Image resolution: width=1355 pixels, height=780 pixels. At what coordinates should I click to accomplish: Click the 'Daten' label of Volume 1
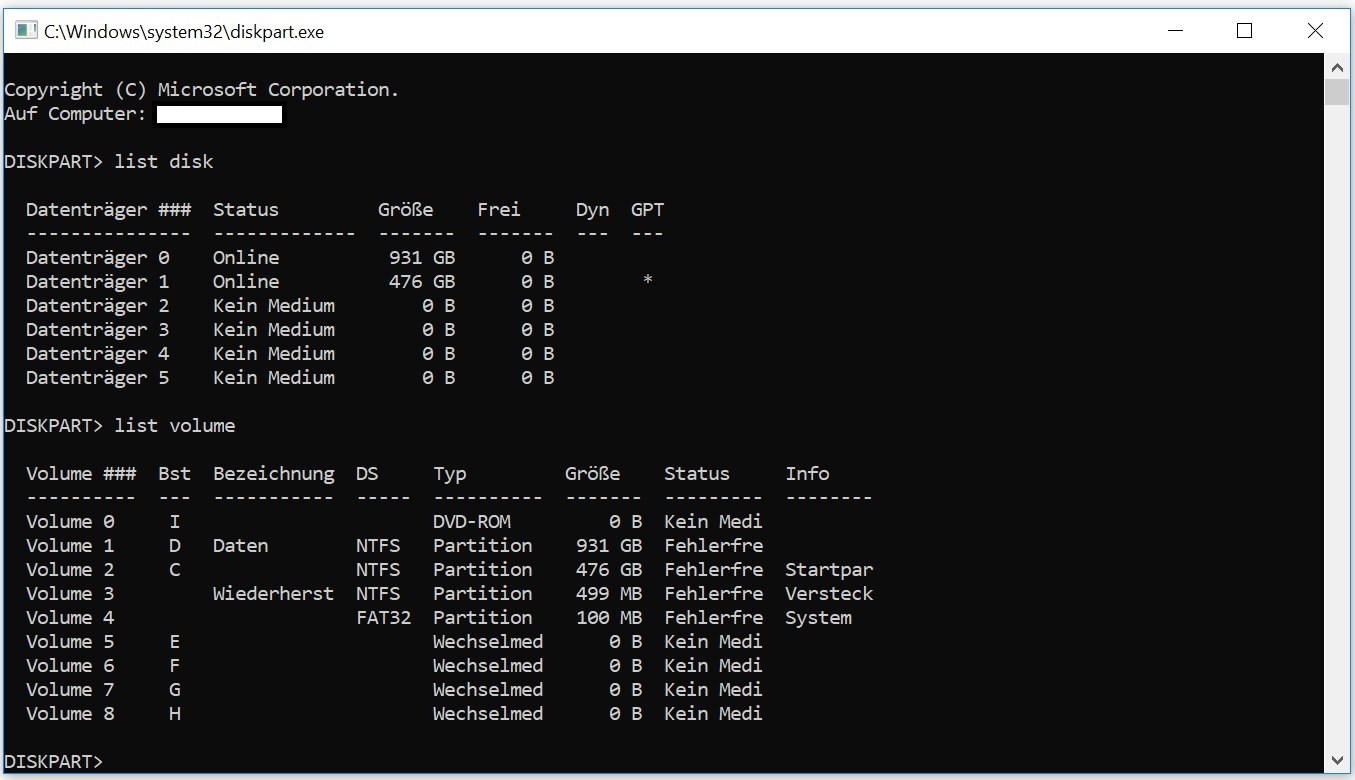pos(240,546)
